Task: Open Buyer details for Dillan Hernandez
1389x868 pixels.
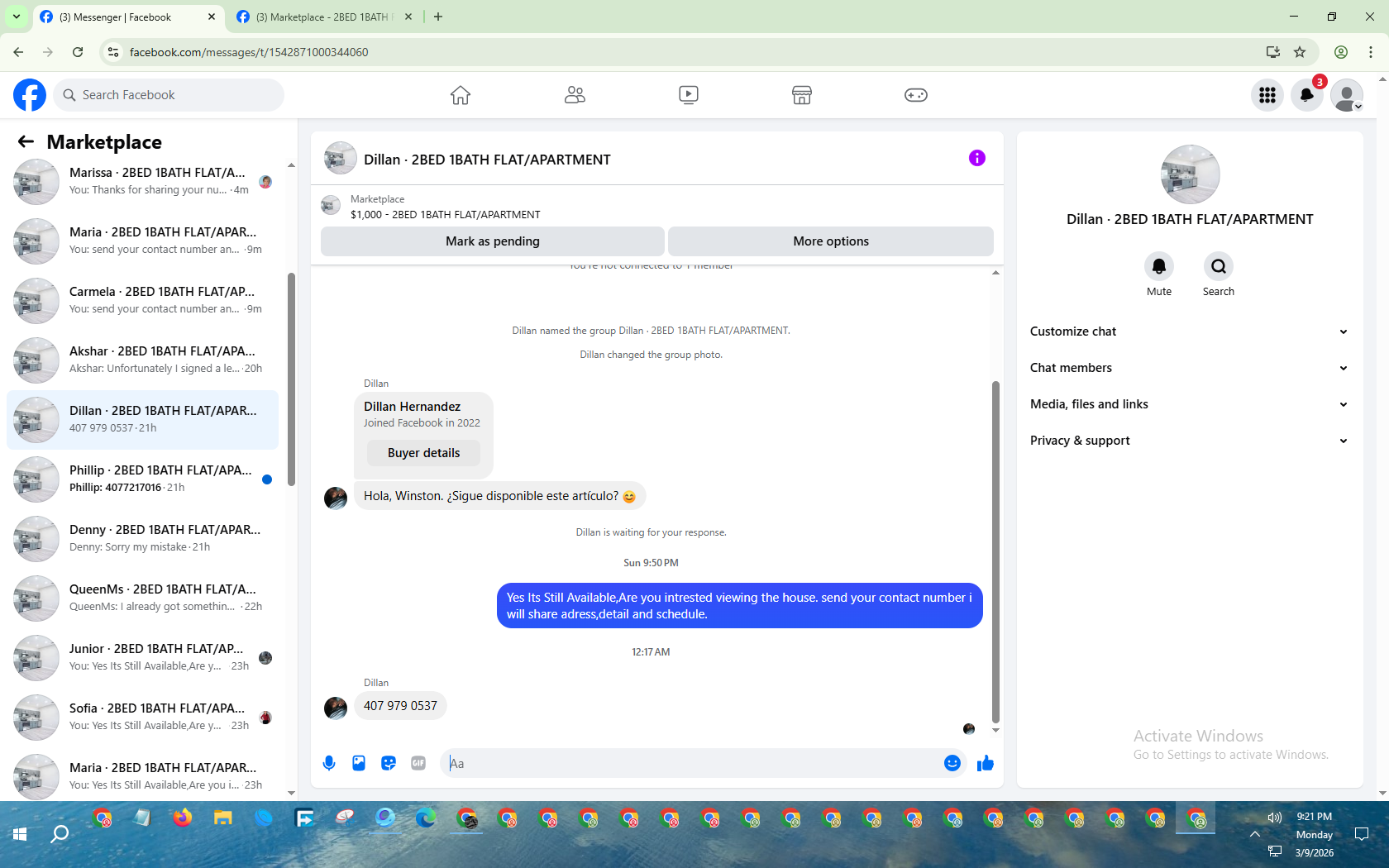Action: pyautogui.click(x=424, y=453)
